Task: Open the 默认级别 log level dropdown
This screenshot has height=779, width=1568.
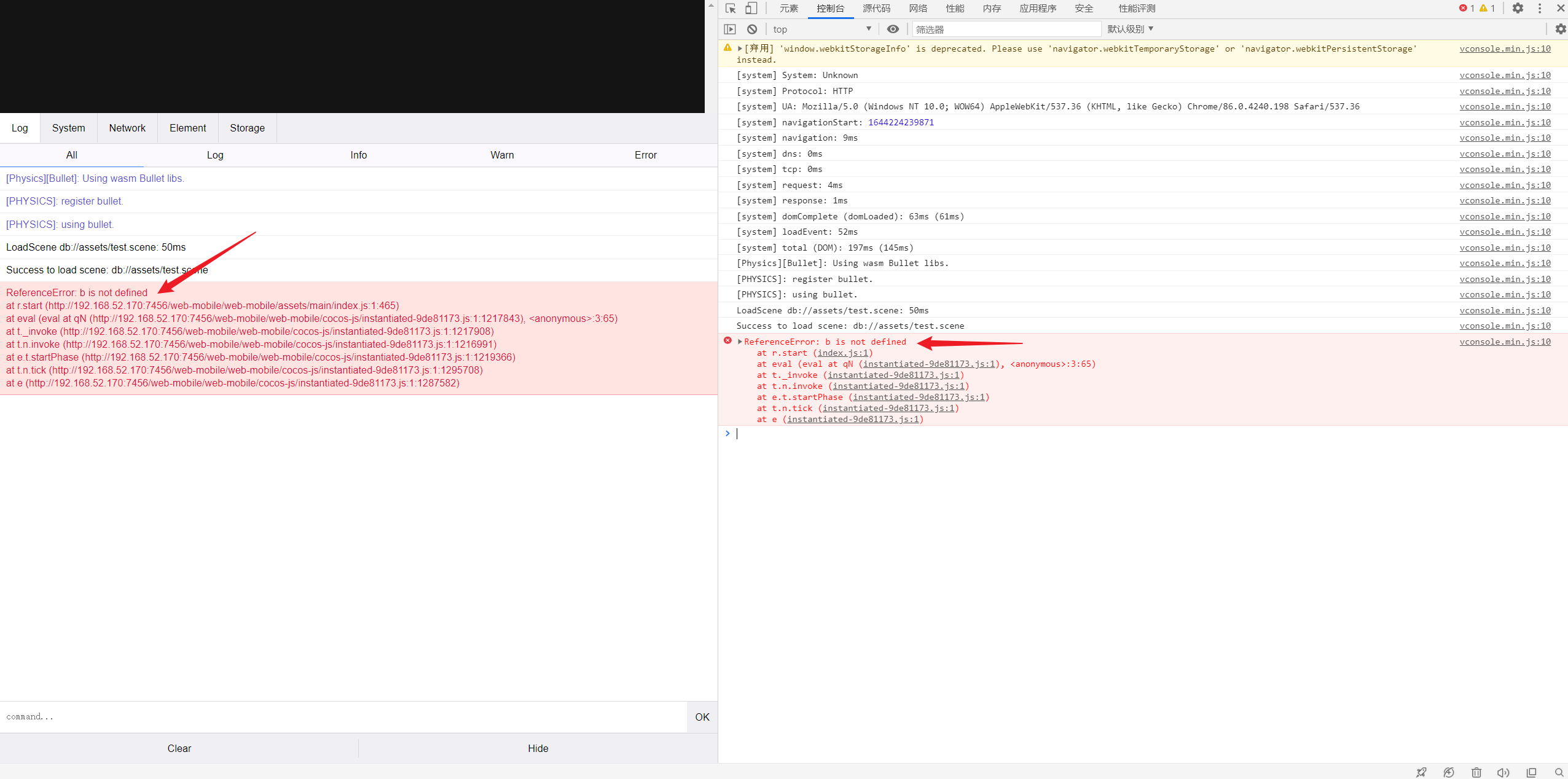Action: 1130,29
